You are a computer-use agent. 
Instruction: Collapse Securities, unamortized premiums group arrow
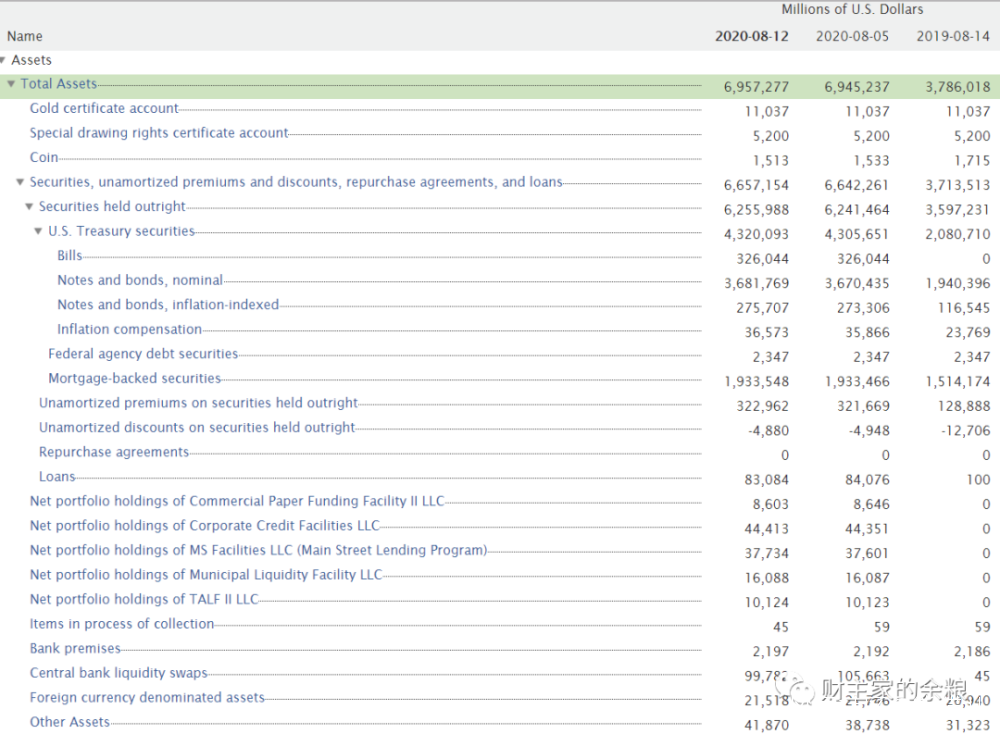point(20,182)
